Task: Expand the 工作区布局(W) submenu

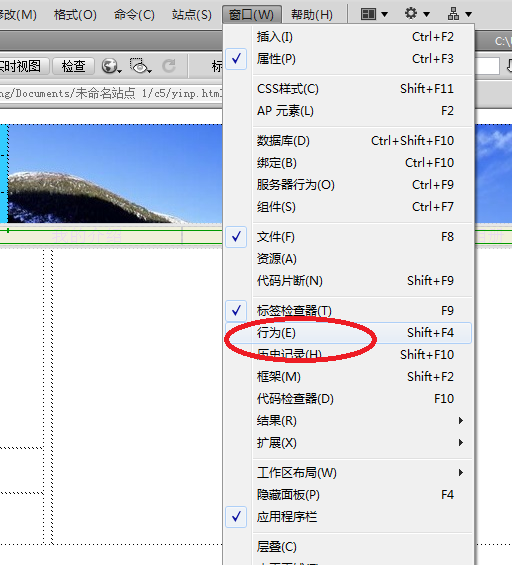Action: pyautogui.click(x=348, y=472)
